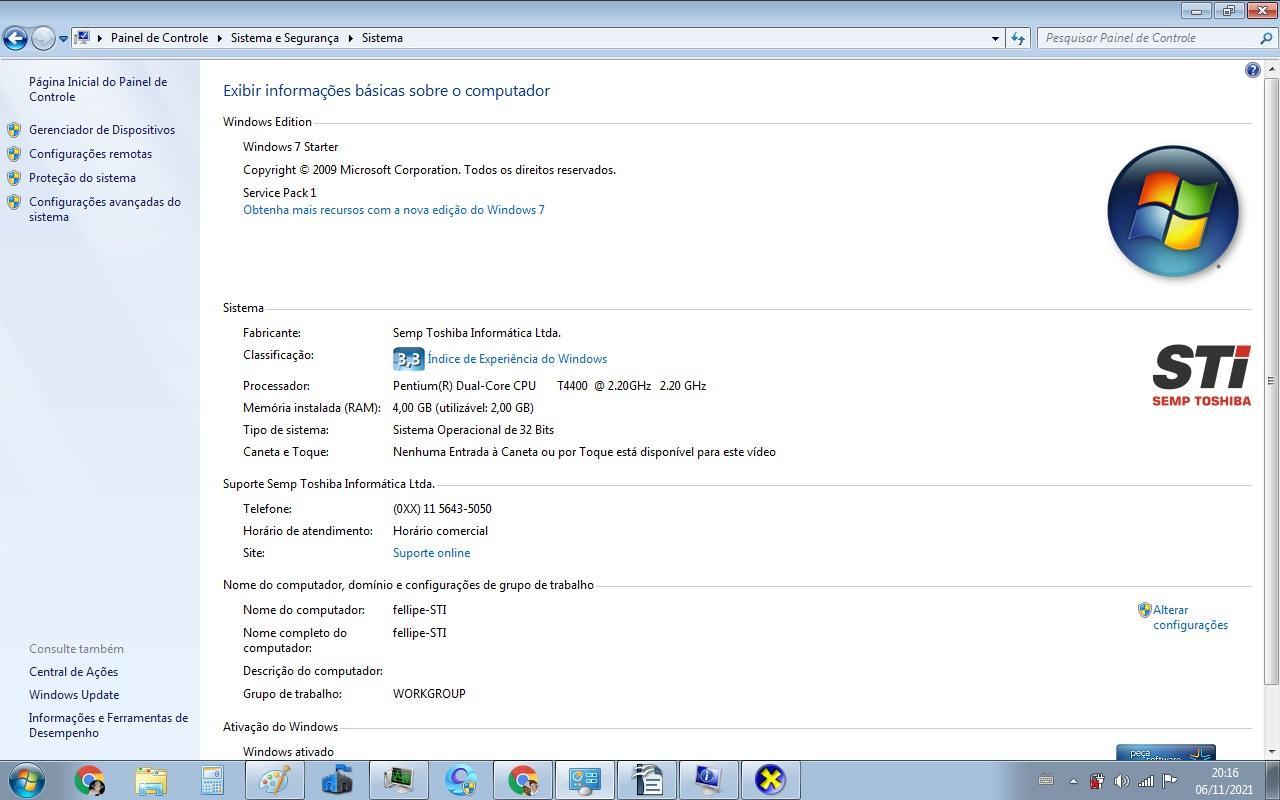The height and width of the screenshot is (800, 1280).
Task: Click the network signal tray icon
Action: [x=1146, y=781]
